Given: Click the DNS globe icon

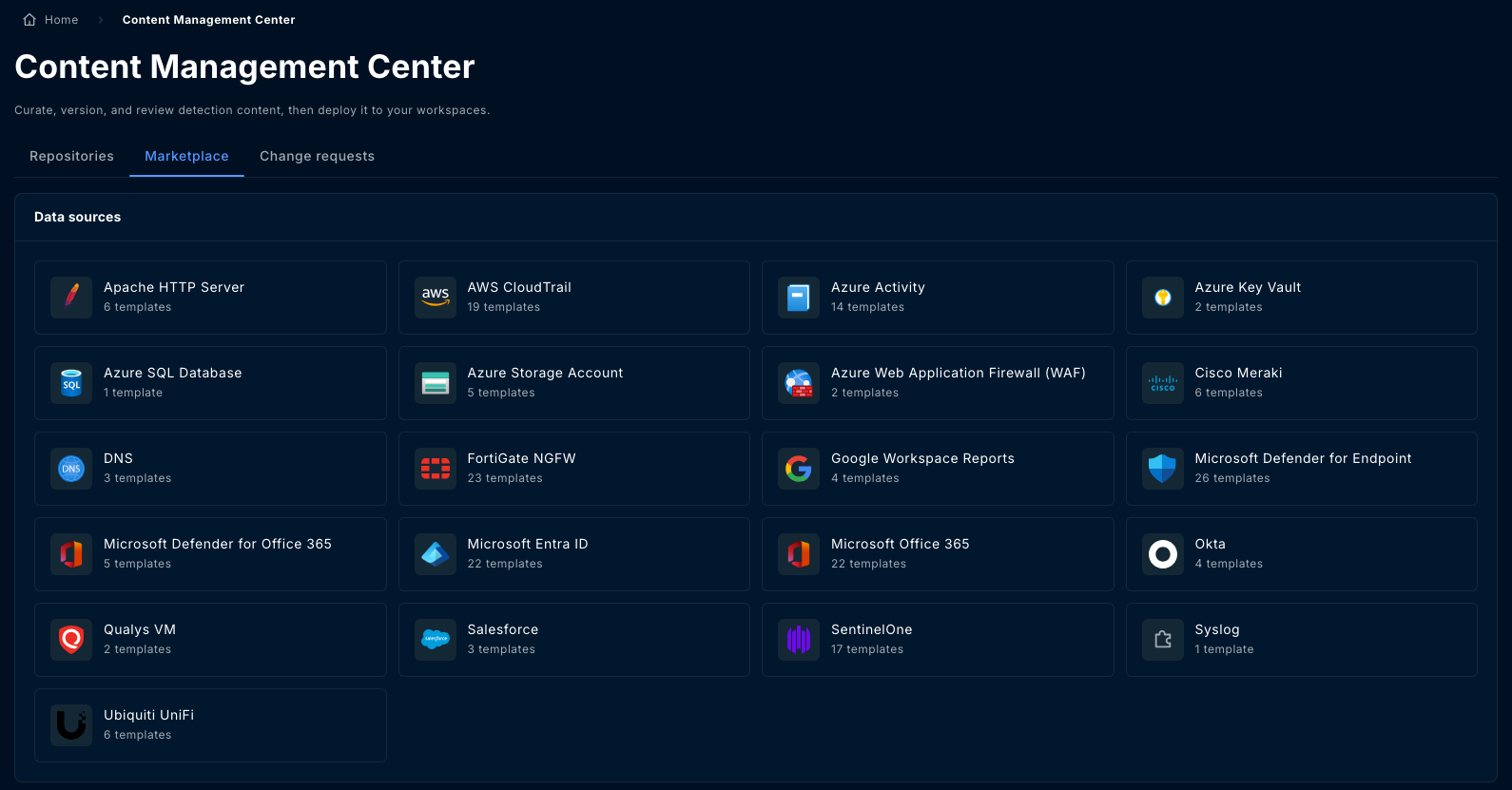Looking at the screenshot, I should [71, 469].
